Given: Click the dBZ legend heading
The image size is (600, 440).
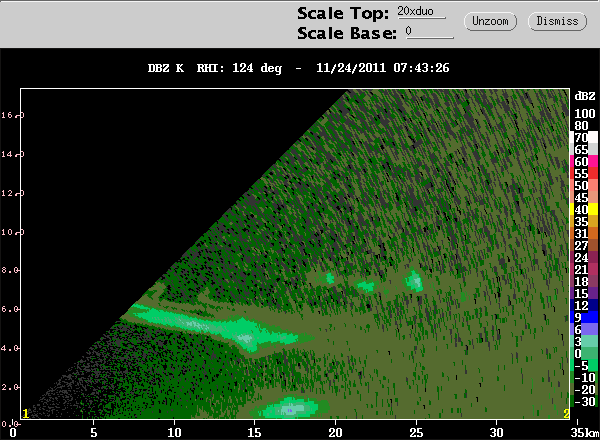Looking at the screenshot, I should (585, 96).
